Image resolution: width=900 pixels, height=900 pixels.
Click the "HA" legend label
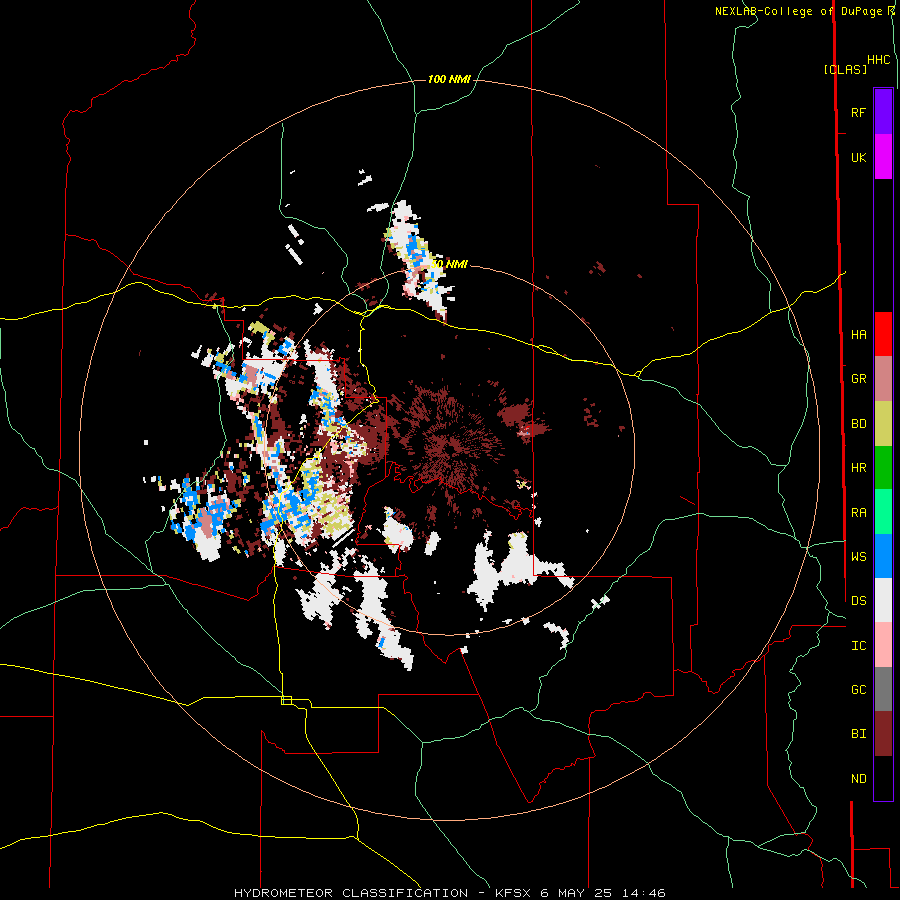[858, 335]
